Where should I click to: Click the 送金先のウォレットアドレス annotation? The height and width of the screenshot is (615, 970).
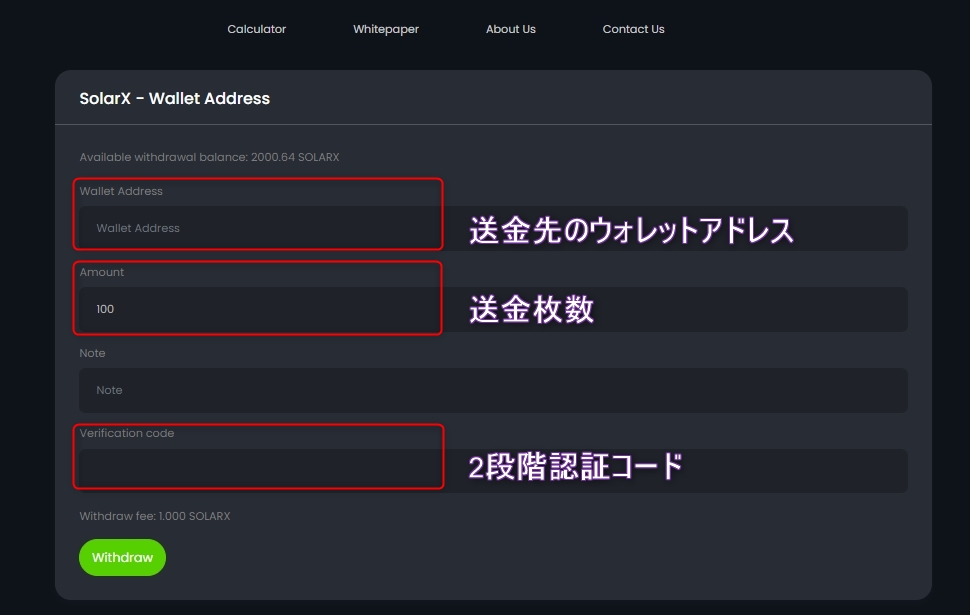(x=631, y=231)
